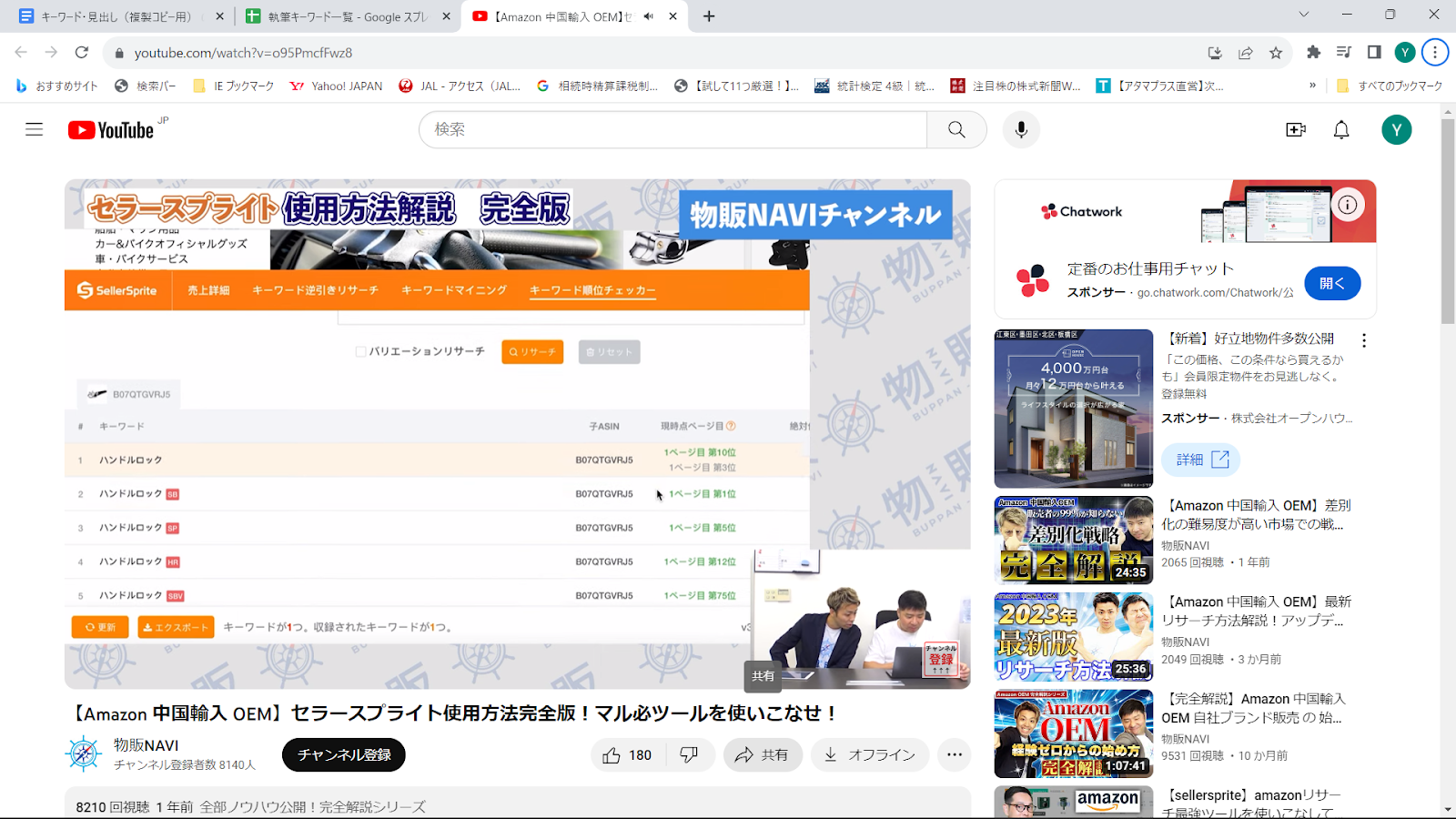Click チャンネル登録者数 8140人 text

coord(185,765)
